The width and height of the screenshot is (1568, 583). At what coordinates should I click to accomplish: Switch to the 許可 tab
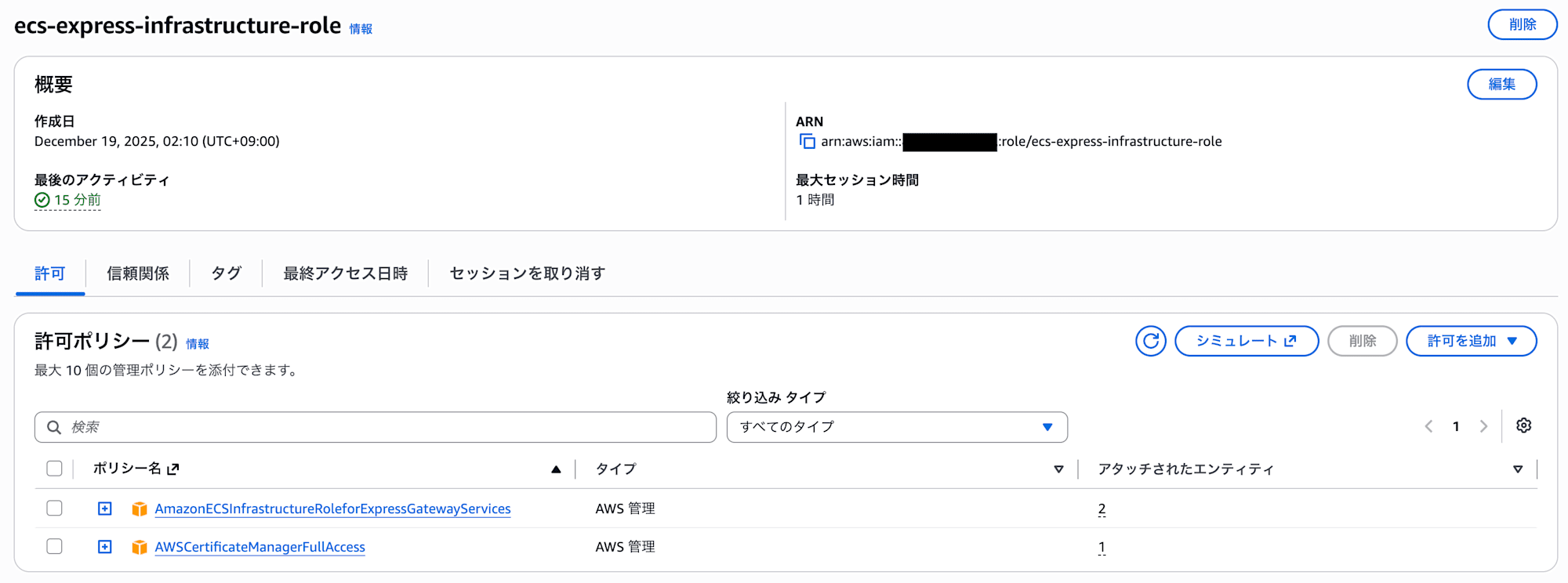point(50,273)
